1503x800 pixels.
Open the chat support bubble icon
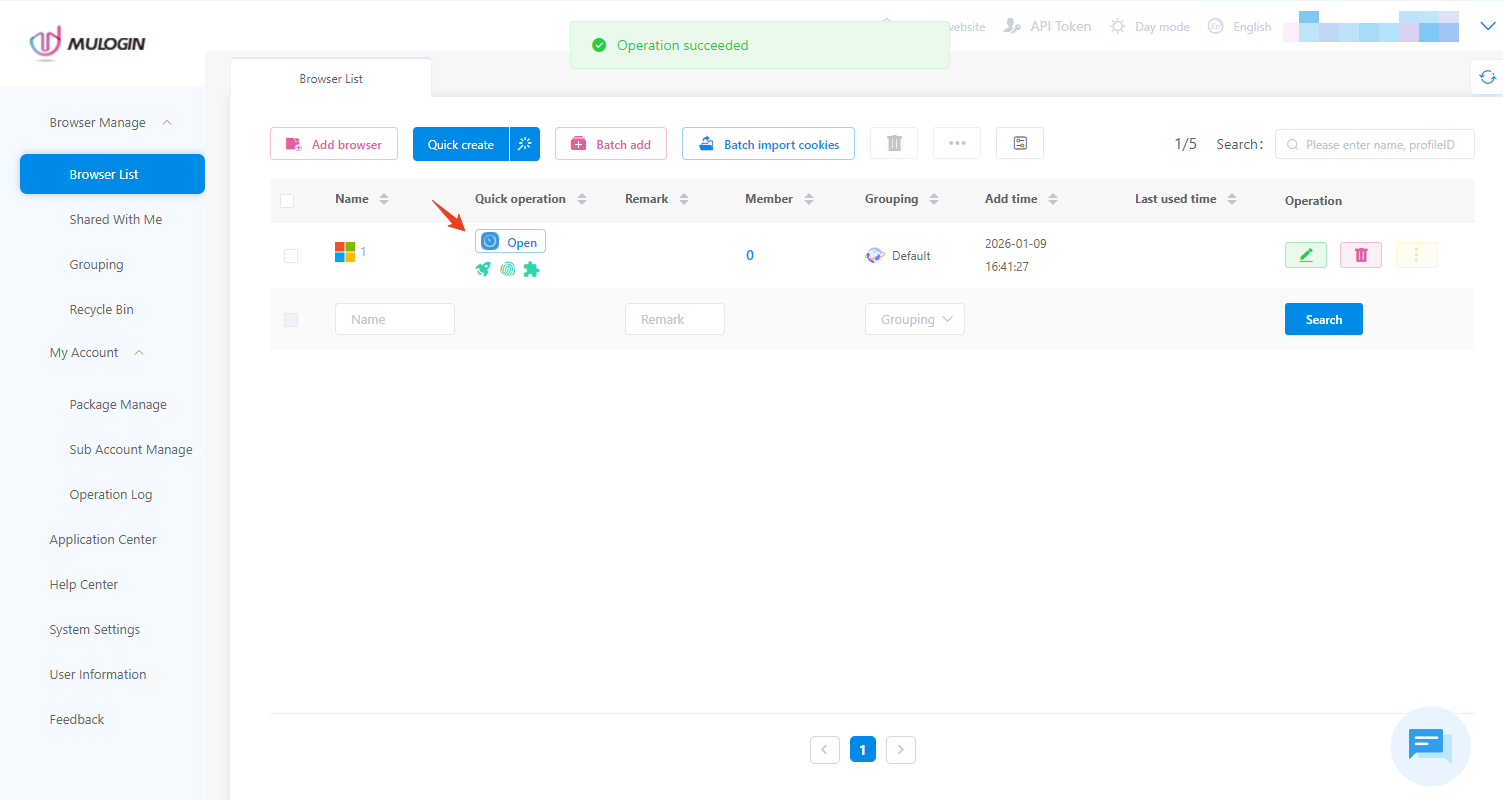[1430, 746]
